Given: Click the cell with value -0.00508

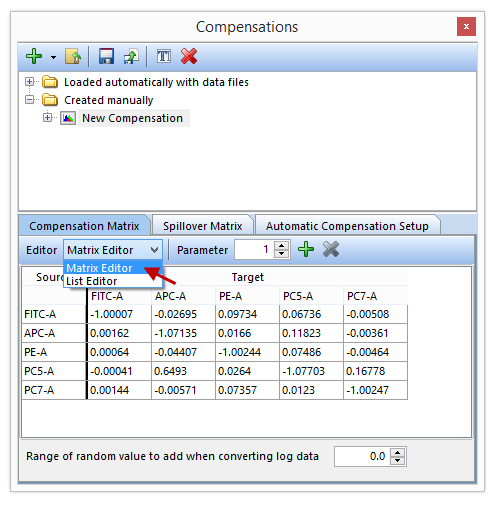Looking at the screenshot, I should coord(375,314).
